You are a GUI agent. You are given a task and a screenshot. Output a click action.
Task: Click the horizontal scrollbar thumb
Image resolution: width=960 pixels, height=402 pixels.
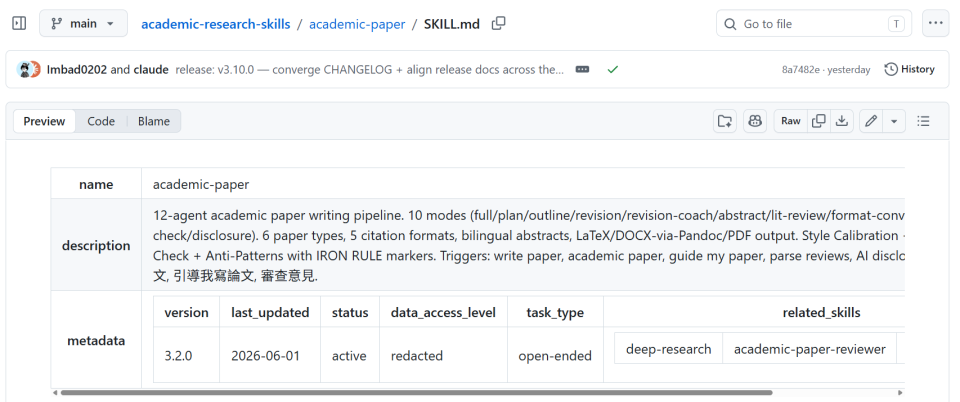pos(416,392)
